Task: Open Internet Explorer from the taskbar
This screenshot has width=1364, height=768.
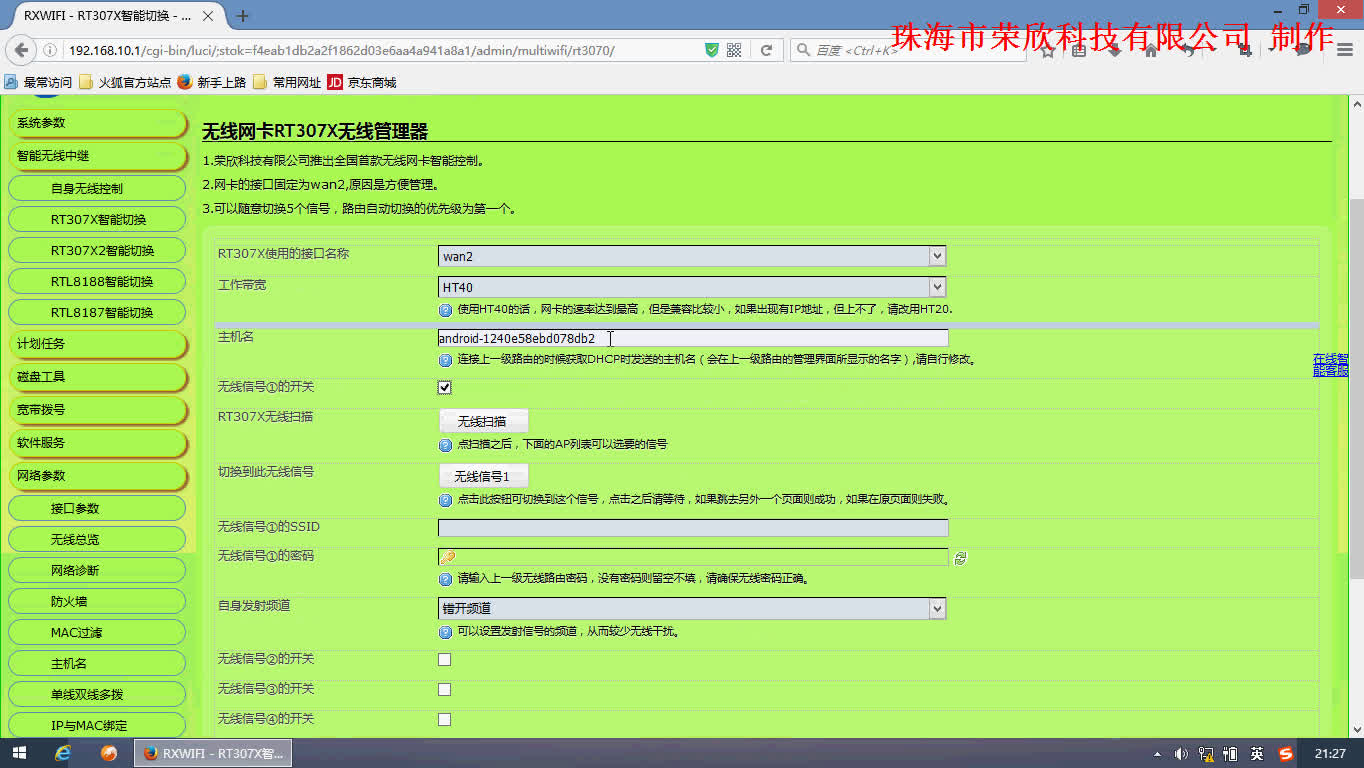Action: click(x=62, y=751)
